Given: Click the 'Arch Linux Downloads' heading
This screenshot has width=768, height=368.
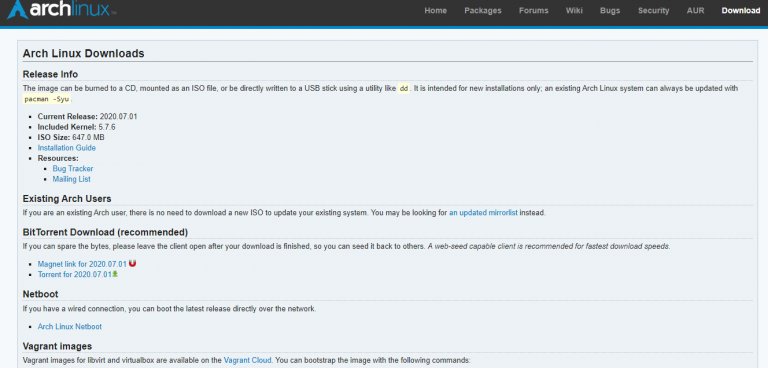Looking at the screenshot, I should coord(84,53).
